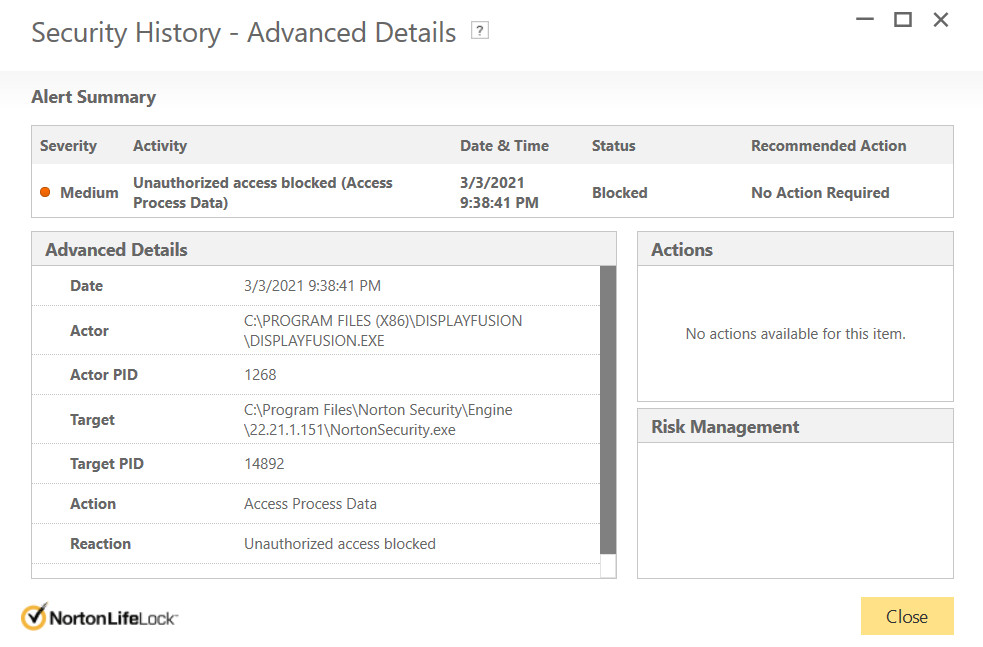Click the scrollbar track below the thumb

click(x=608, y=566)
